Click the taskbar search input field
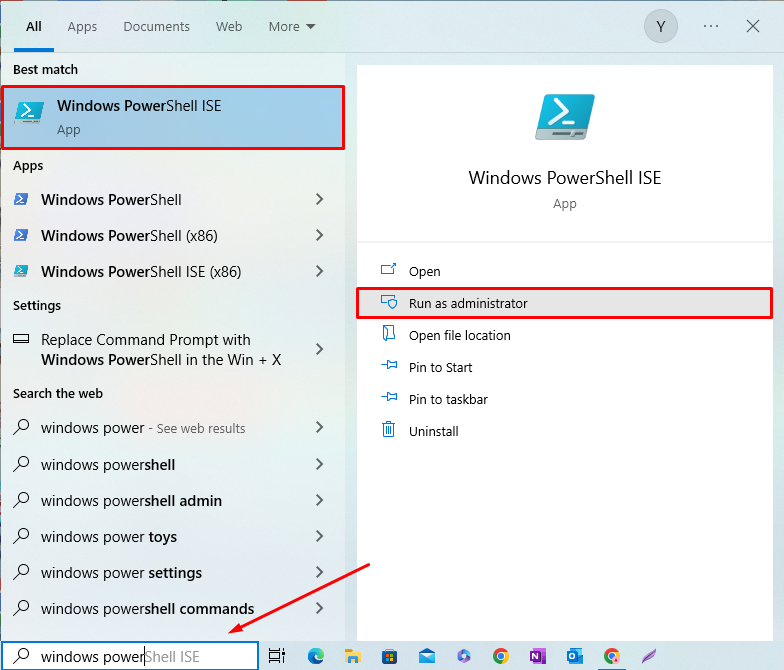The width and height of the screenshot is (784, 670). 130,656
